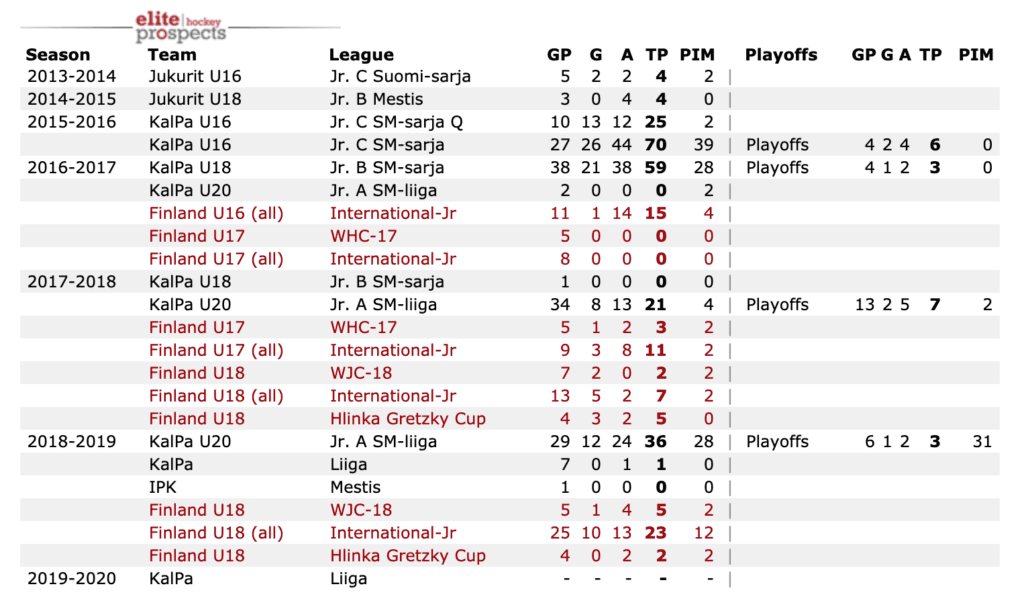Select the 2013-2014 season cell
This screenshot has width=1024, height=607.
pyautogui.click(x=71, y=77)
